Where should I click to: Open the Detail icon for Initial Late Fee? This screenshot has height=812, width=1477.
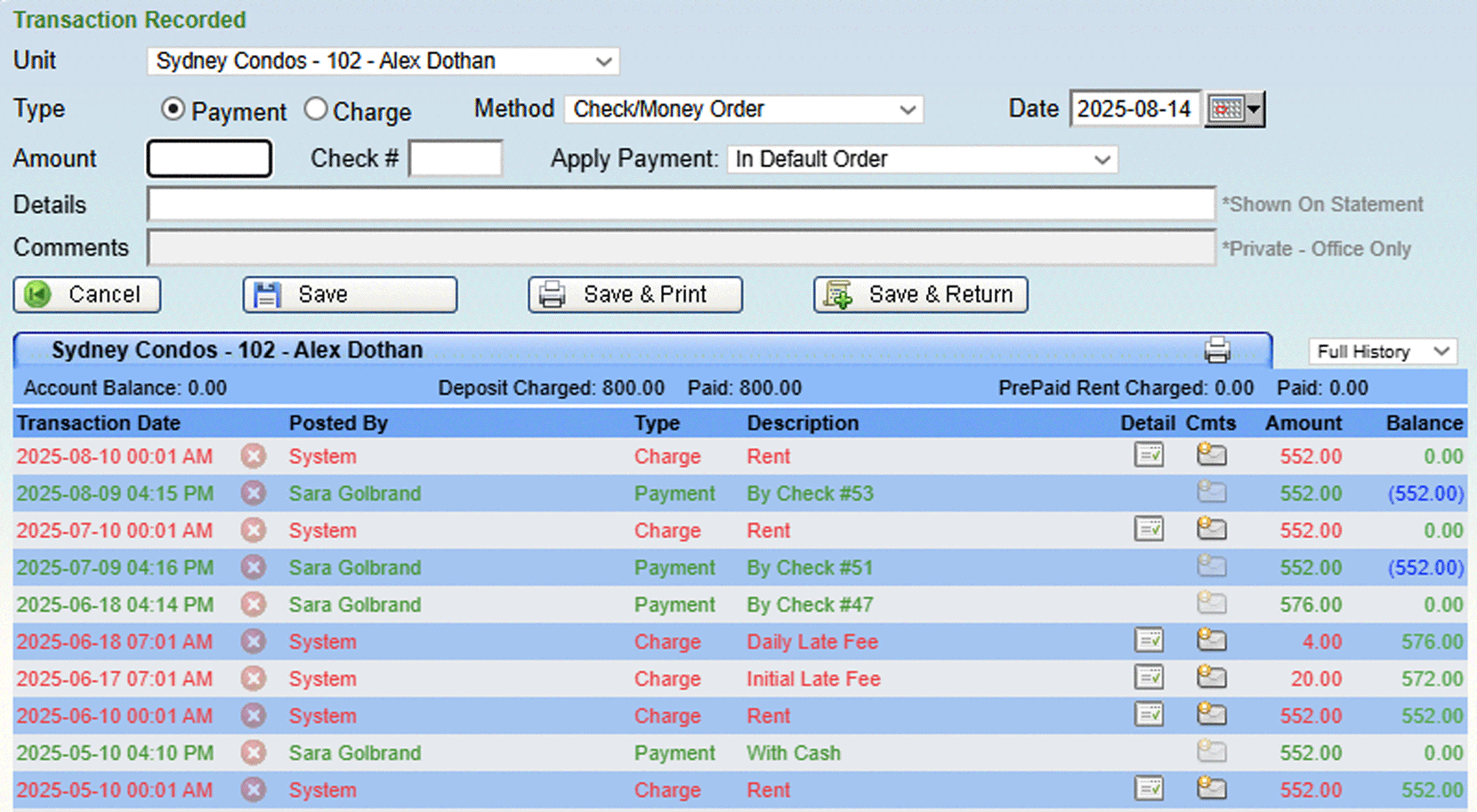point(1148,678)
